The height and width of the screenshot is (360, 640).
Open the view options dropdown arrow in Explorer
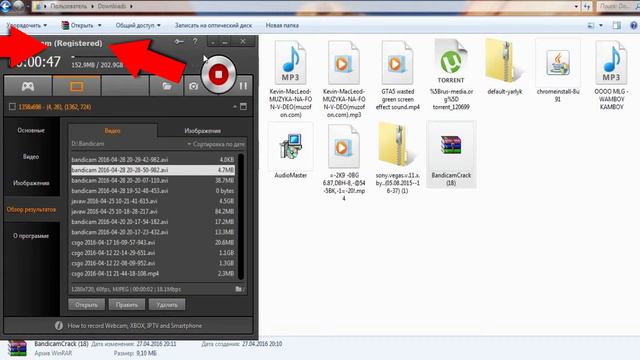tap(601, 26)
